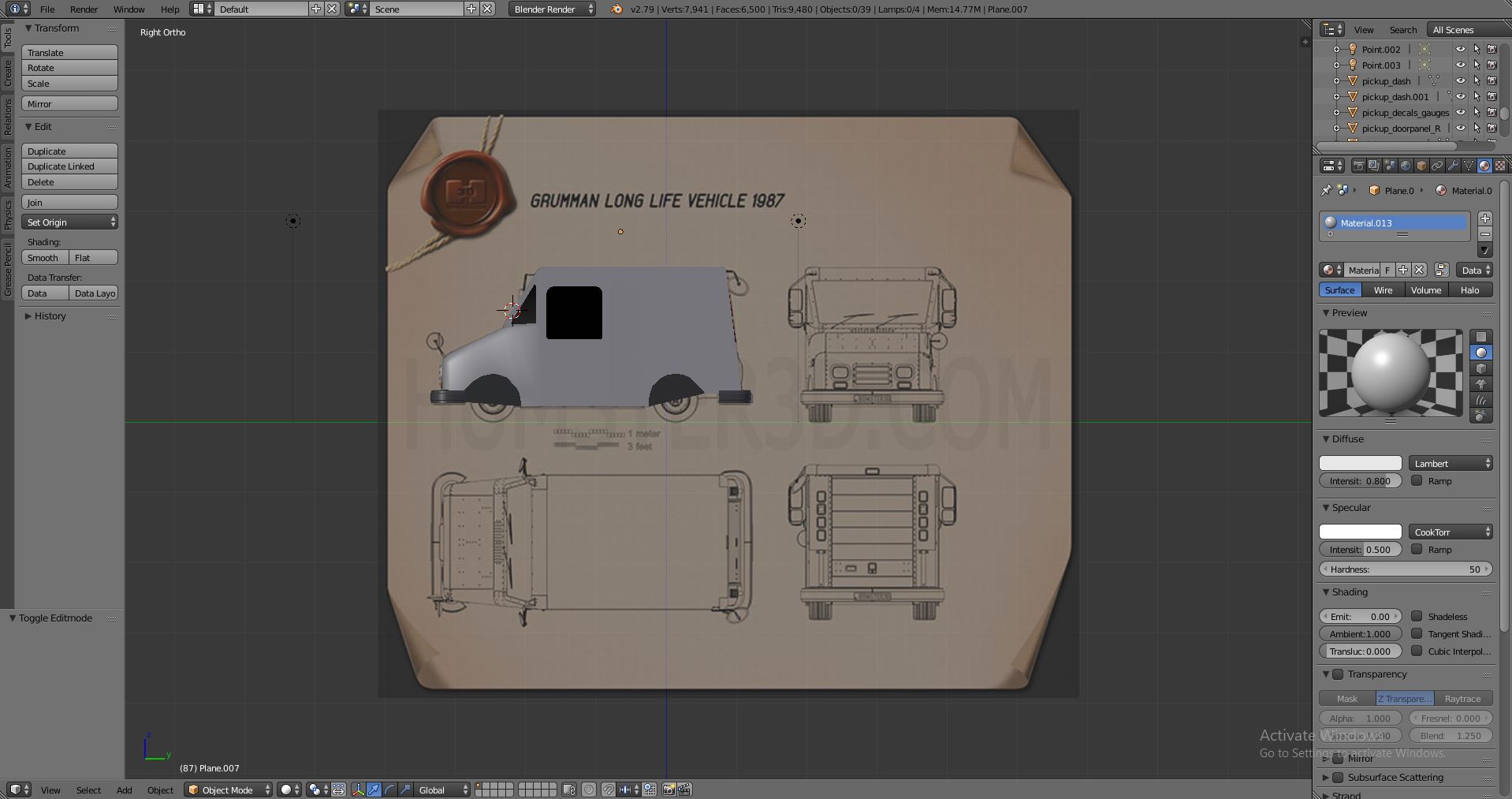
Task: Set preview to the flat plane
Action: [x=1481, y=337]
